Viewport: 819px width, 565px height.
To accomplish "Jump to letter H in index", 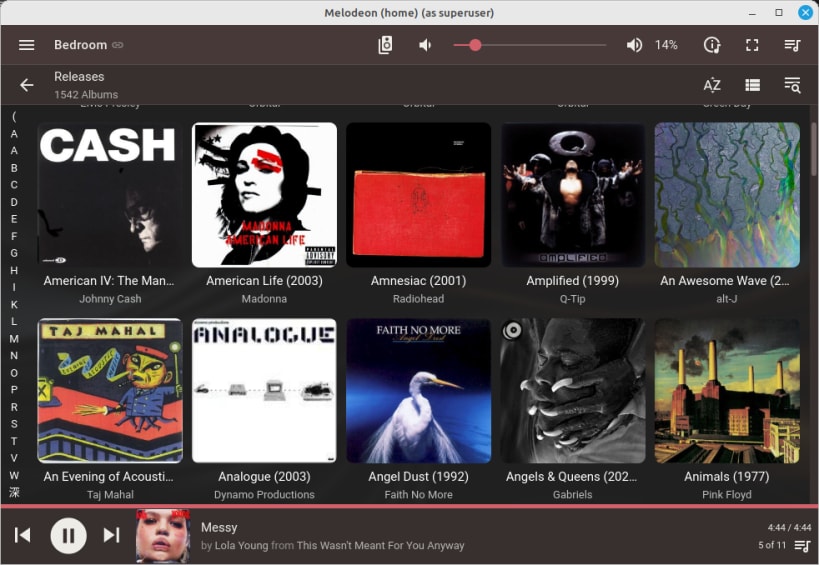I will [x=14, y=270].
